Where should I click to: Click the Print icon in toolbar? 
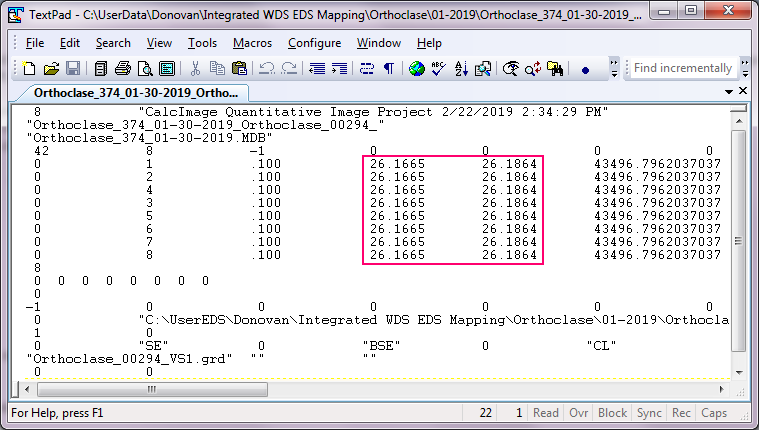(x=122, y=69)
